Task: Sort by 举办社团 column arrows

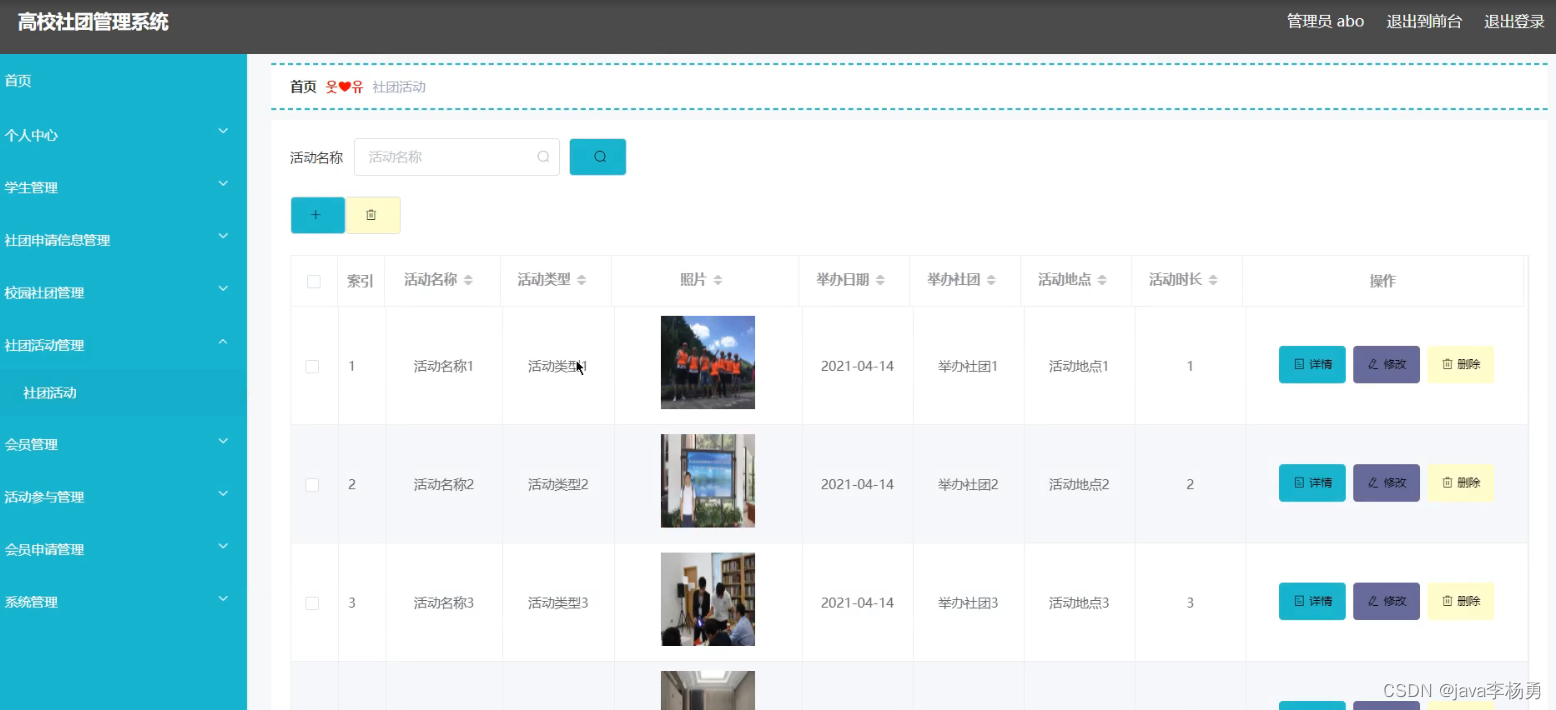Action: (991, 280)
